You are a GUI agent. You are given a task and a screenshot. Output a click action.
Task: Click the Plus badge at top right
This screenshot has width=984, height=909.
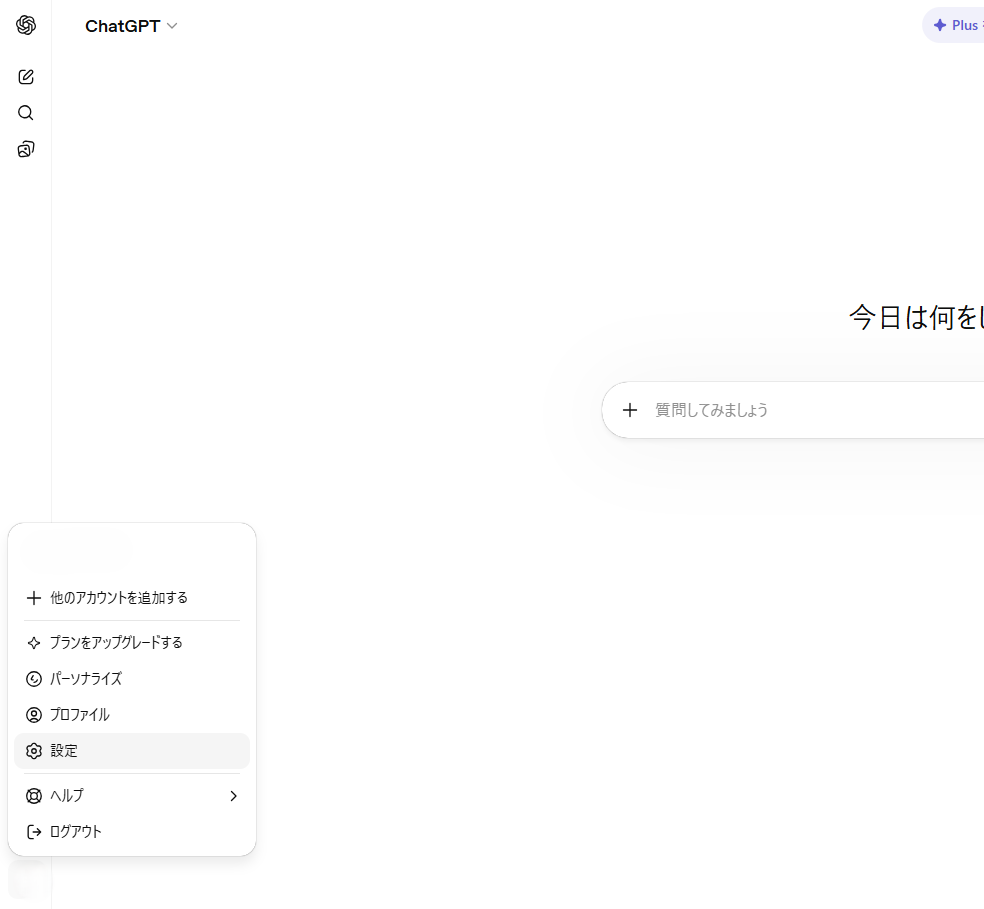pos(956,26)
